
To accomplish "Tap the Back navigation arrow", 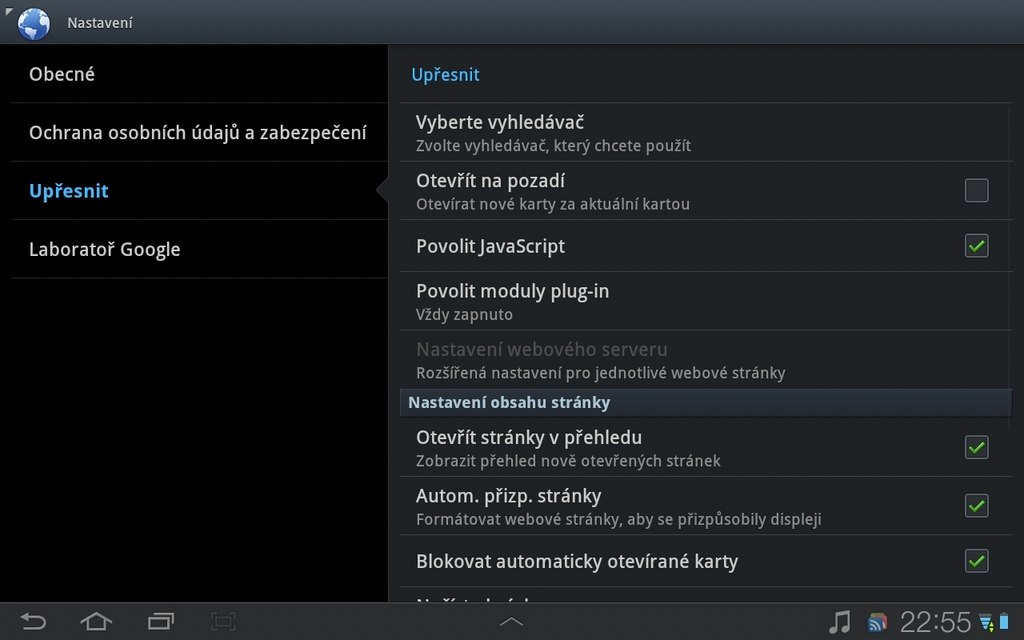I will [x=33, y=621].
